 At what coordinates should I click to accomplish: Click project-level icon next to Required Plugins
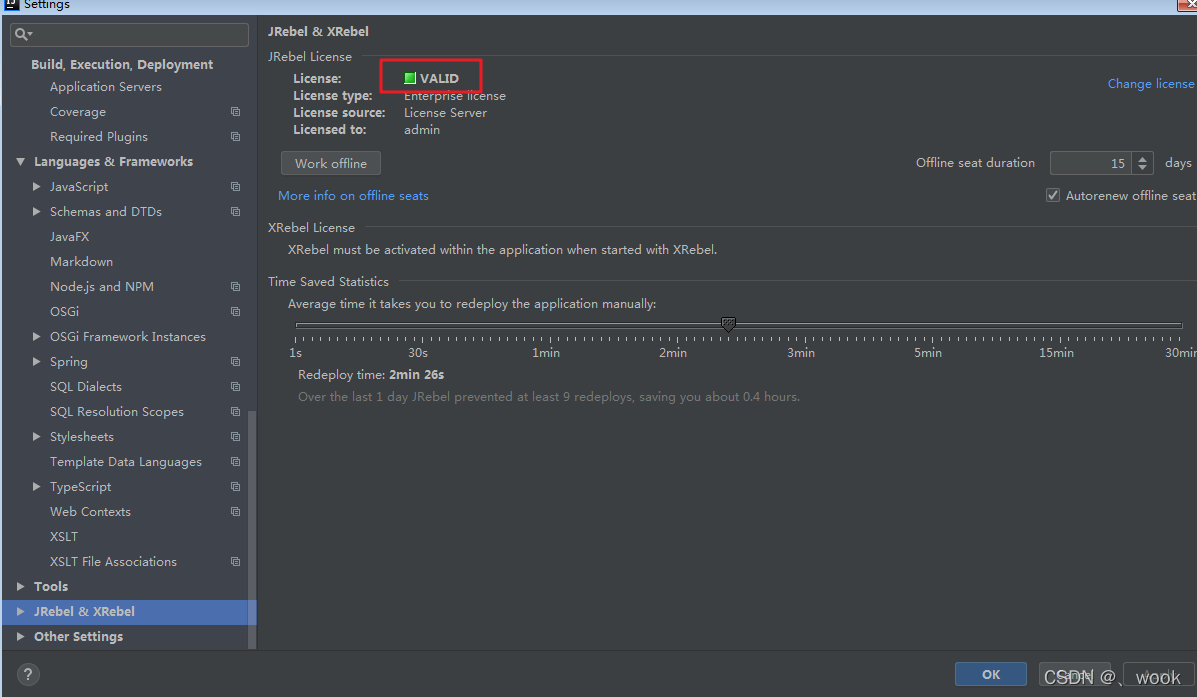click(235, 137)
